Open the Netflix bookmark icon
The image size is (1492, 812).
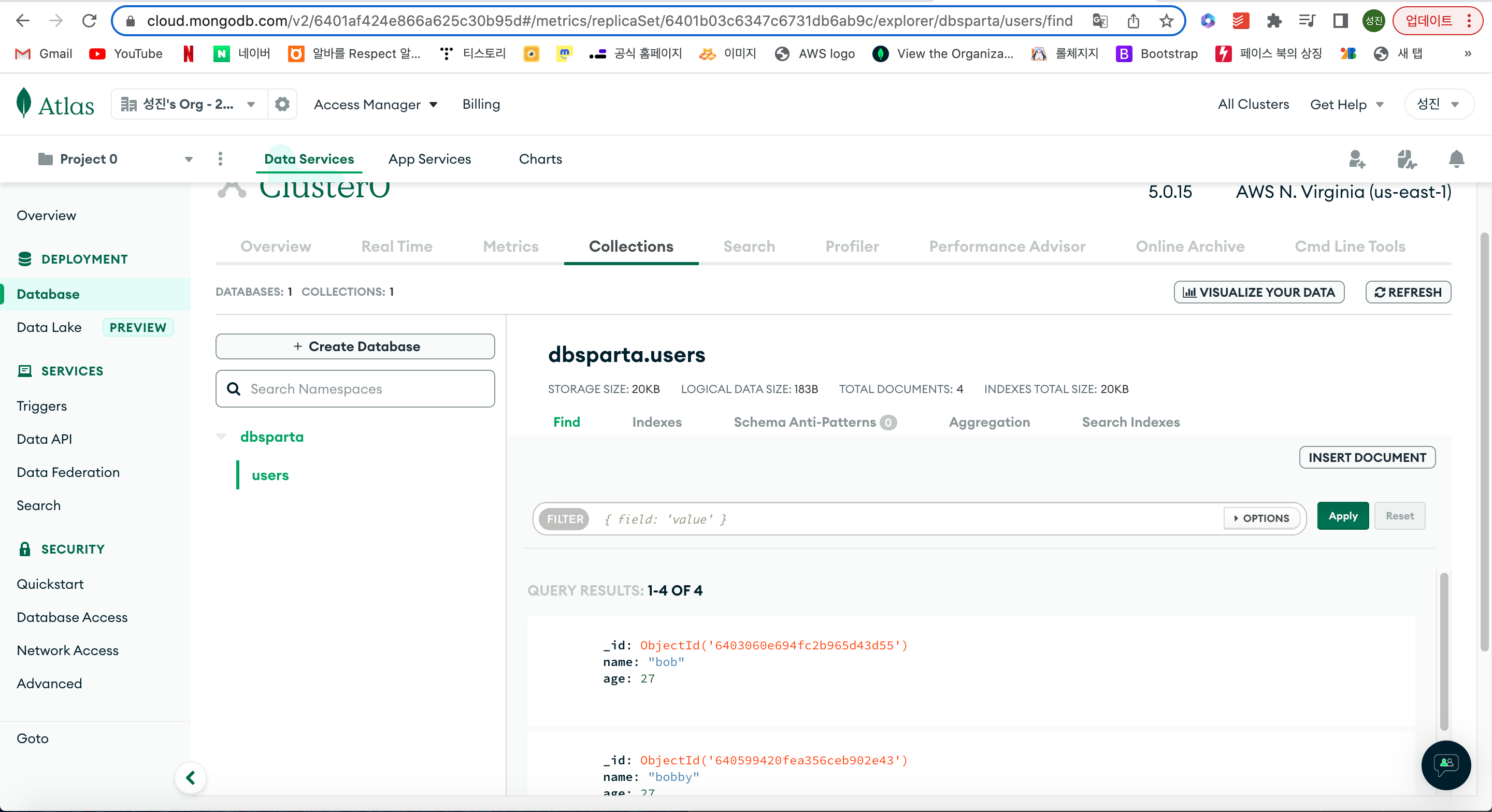tap(188, 53)
